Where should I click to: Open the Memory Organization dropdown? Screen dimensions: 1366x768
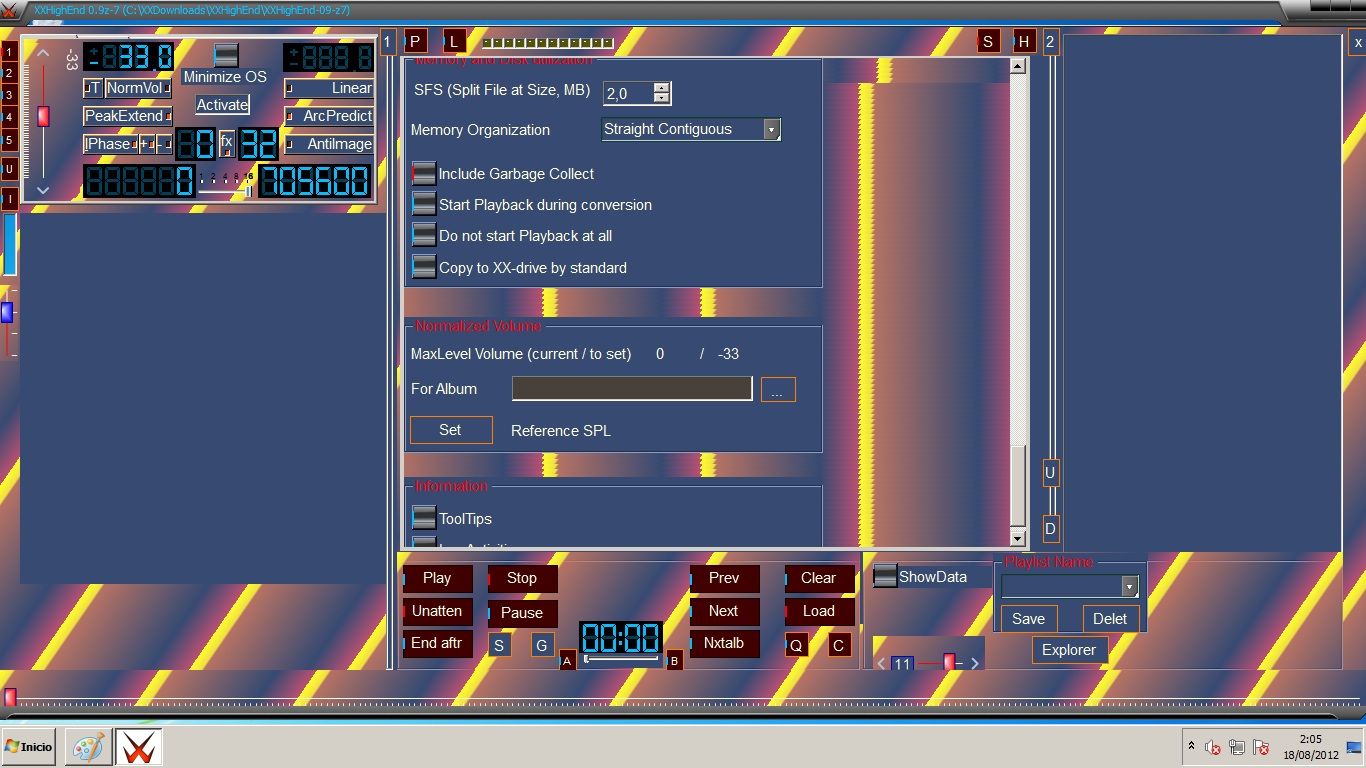click(x=771, y=129)
